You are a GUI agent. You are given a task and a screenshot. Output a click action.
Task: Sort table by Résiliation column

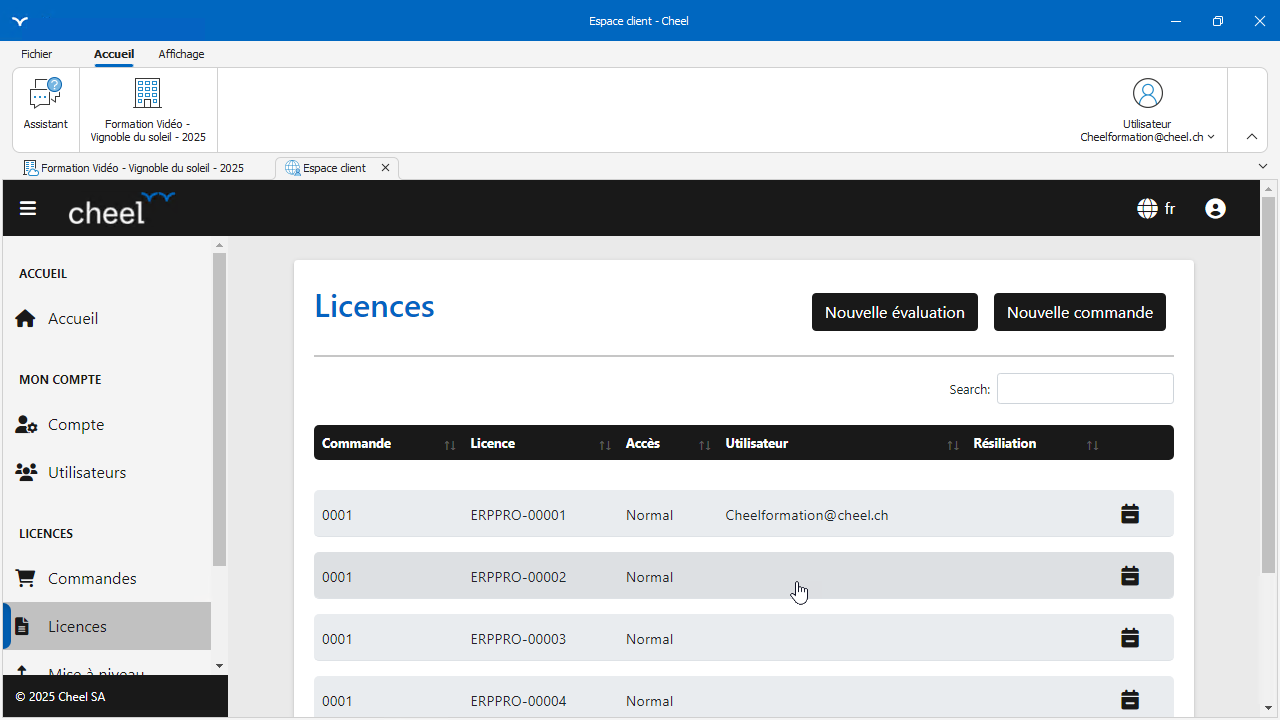1093,445
